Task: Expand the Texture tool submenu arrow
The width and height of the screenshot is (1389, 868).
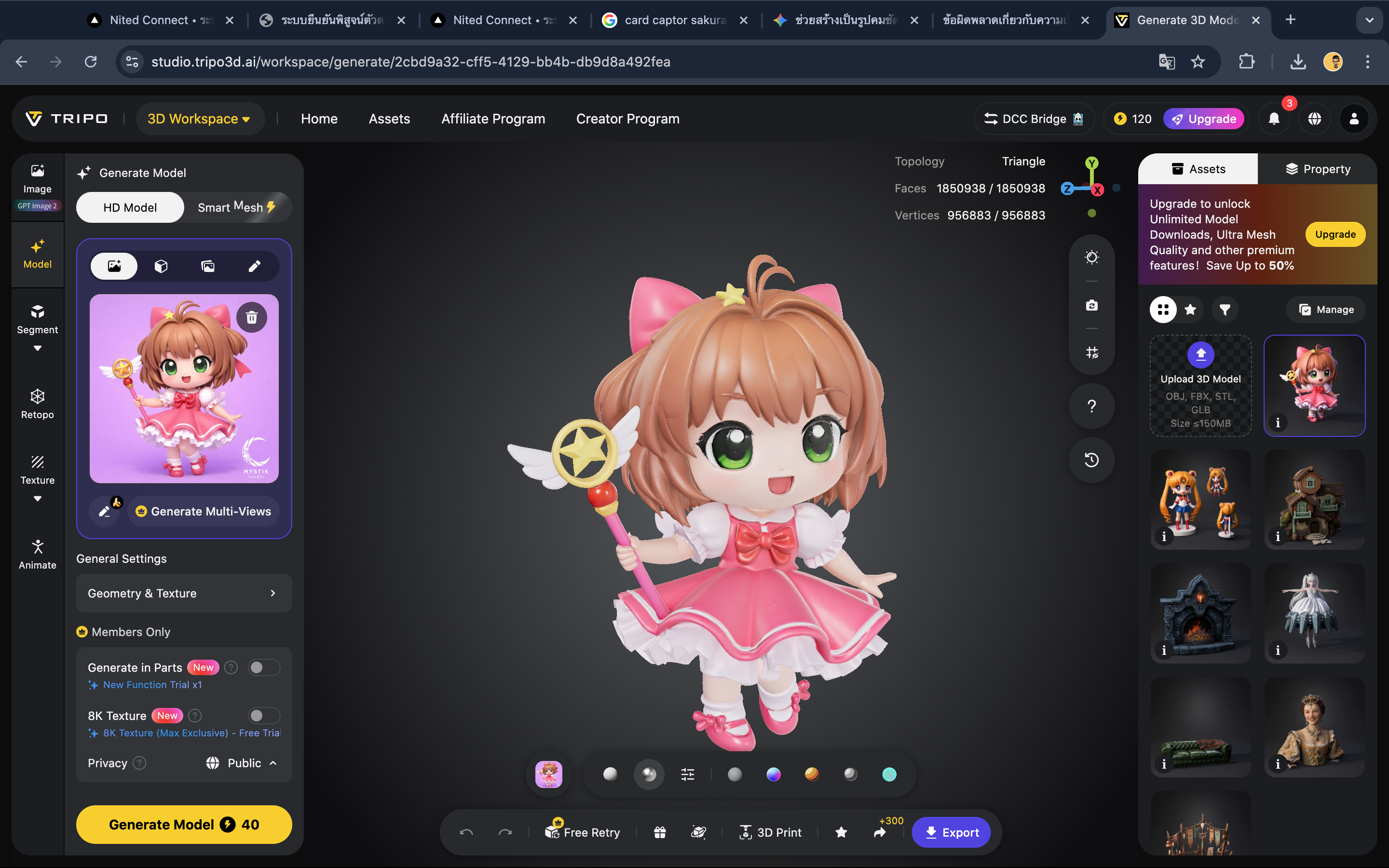Action: click(x=37, y=498)
